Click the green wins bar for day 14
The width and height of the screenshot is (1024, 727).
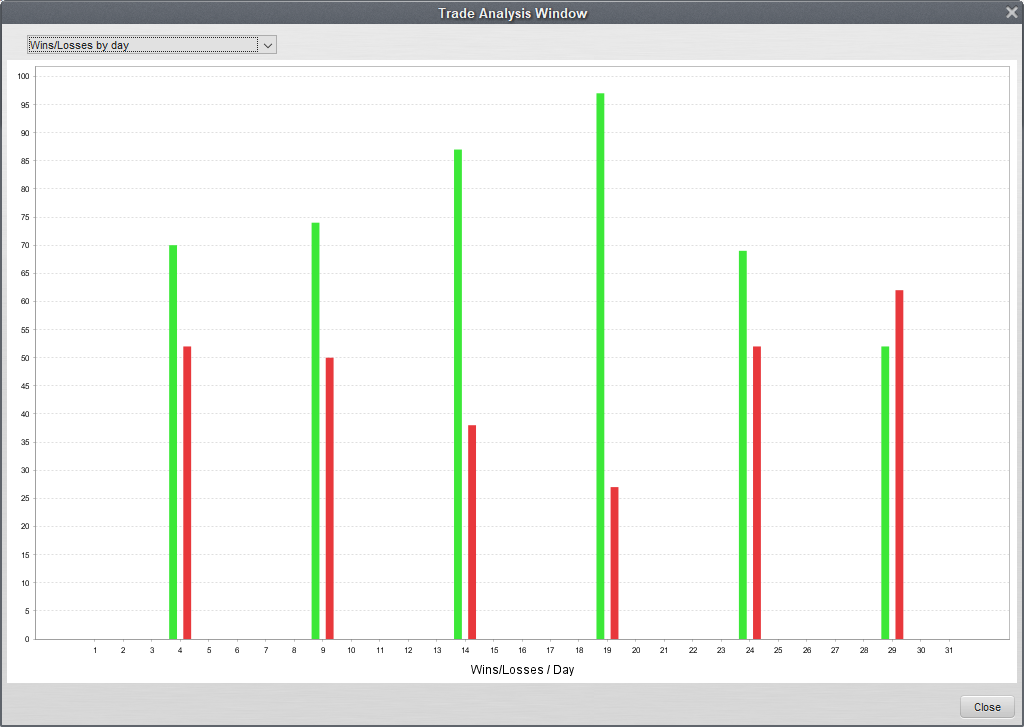pyautogui.click(x=458, y=393)
